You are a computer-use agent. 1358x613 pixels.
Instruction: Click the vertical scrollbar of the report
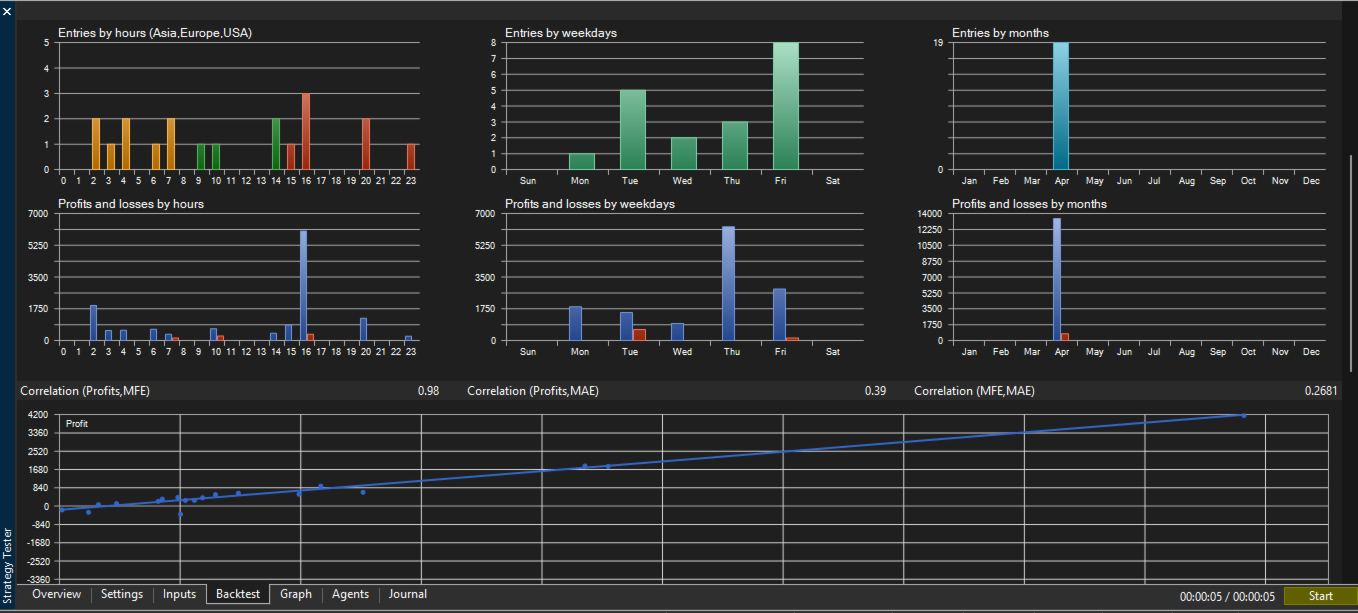tap(1351, 262)
